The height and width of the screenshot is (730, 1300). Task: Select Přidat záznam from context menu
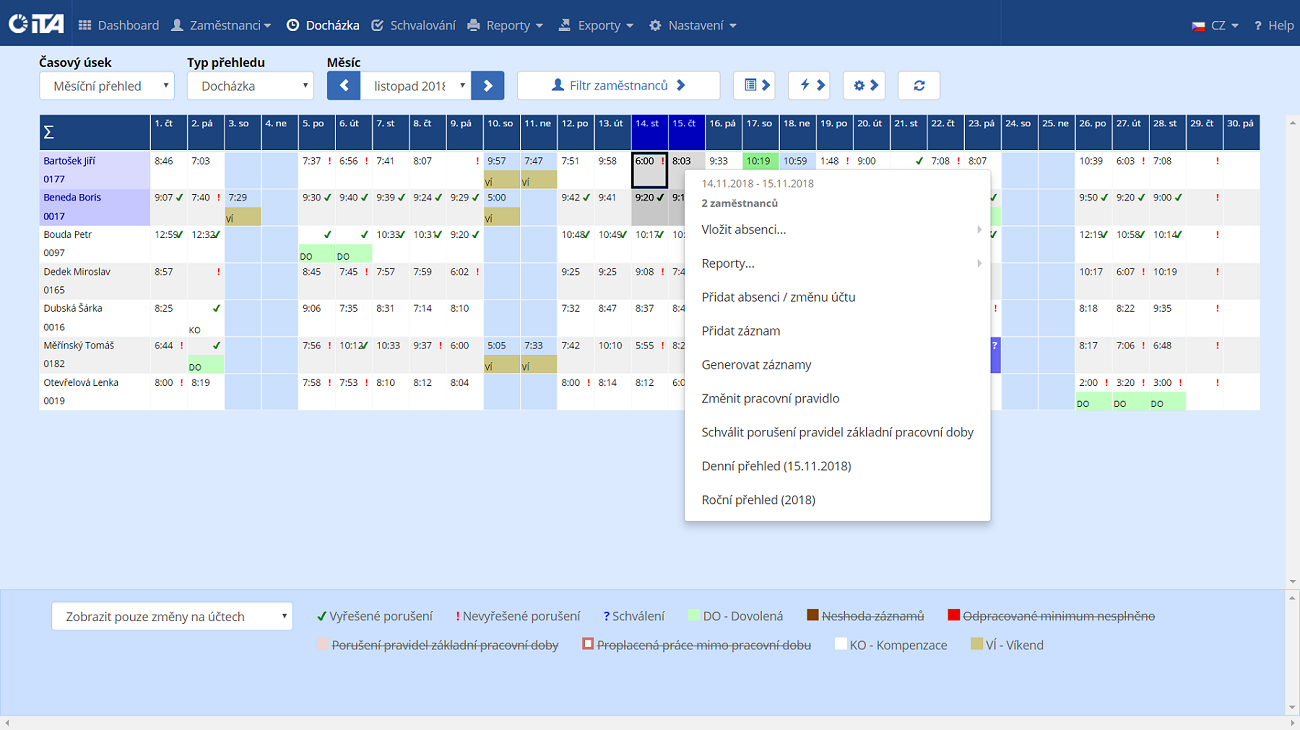tap(741, 331)
